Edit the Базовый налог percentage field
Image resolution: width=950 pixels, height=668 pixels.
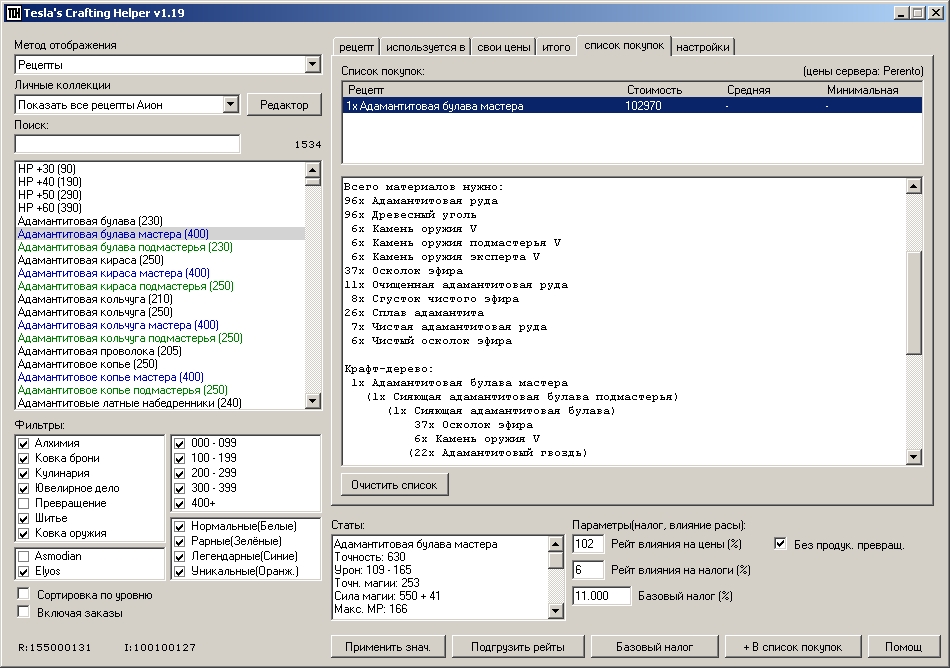click(601, 596)
